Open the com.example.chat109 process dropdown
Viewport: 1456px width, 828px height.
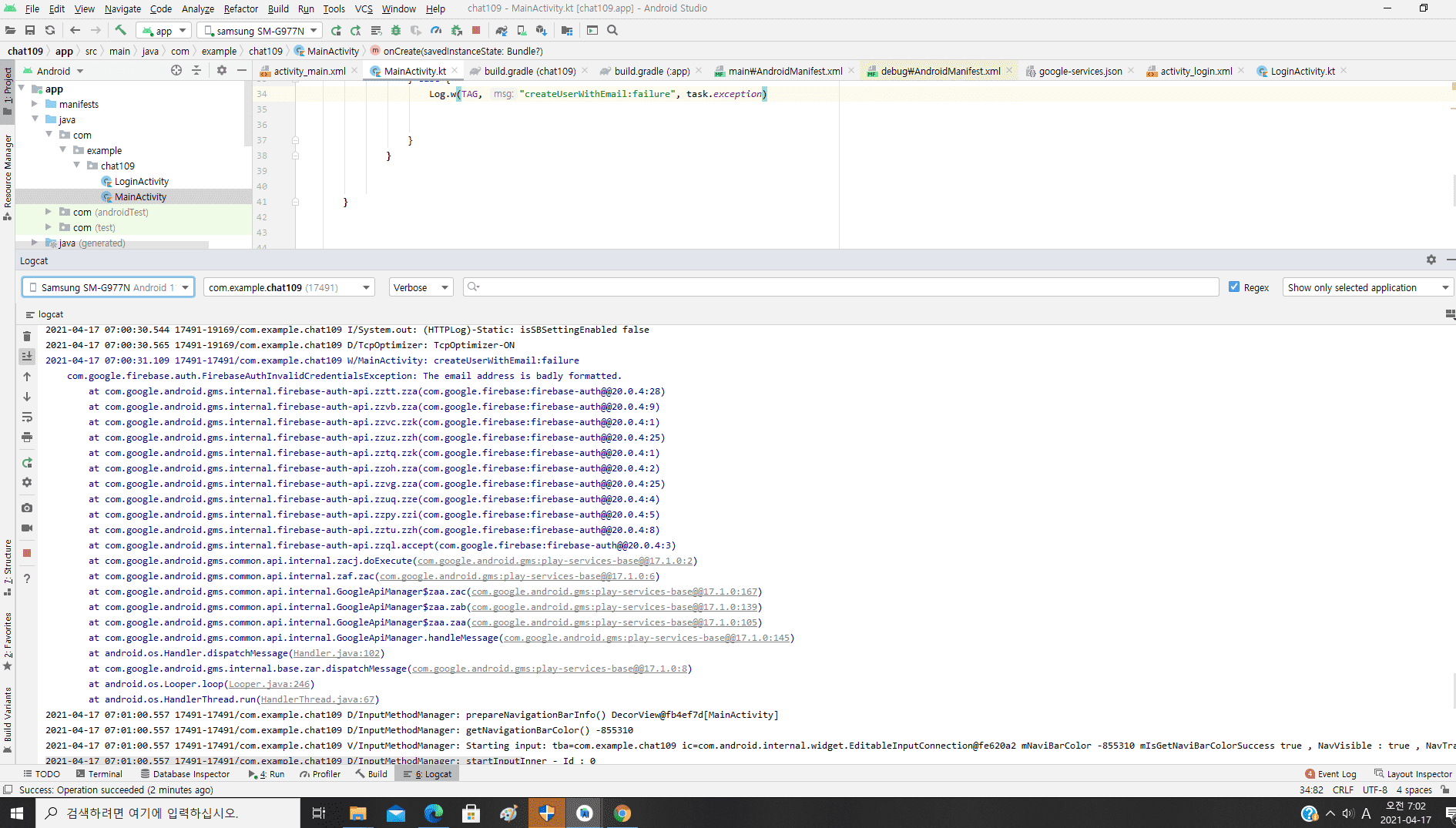tap(289, 287)
